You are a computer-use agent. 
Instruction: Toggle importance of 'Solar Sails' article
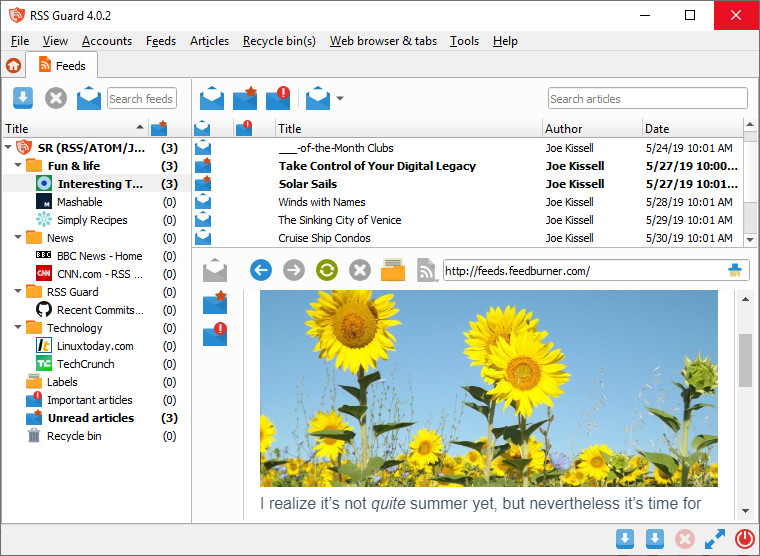click(x=243, y=184)
